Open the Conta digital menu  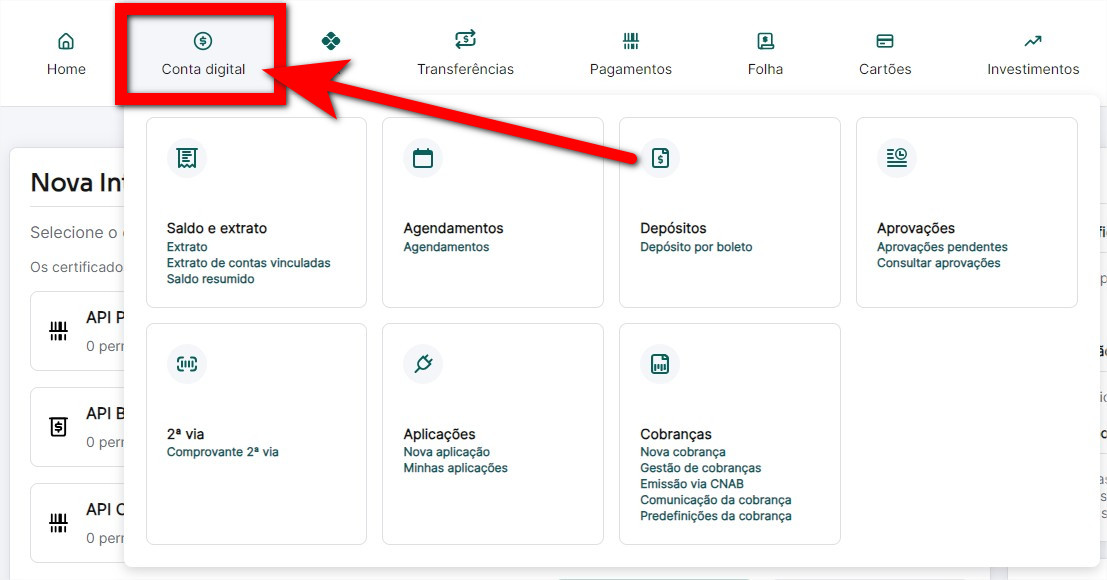[x=203, y=54]
